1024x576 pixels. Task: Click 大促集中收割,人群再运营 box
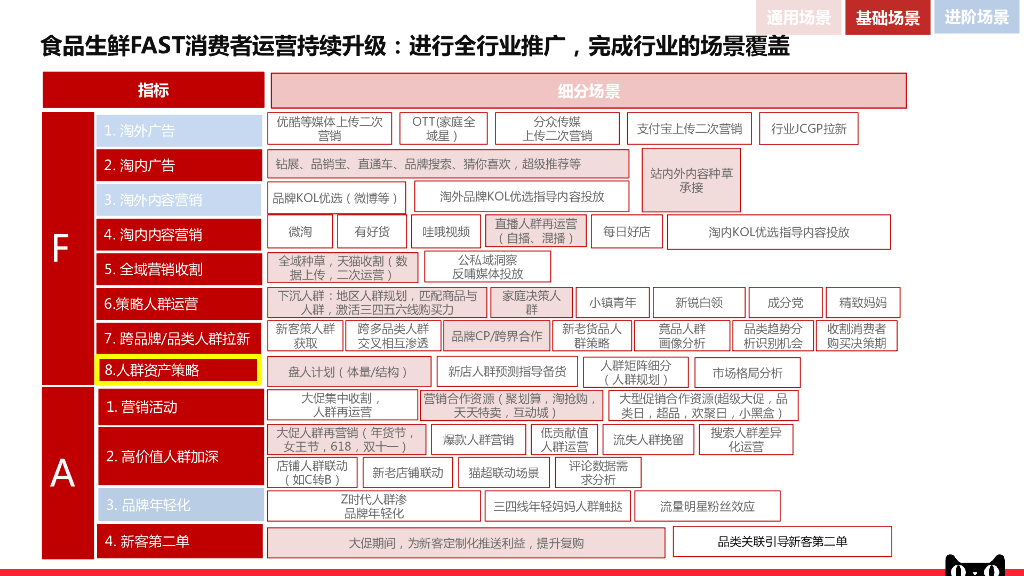pos(342,405)
